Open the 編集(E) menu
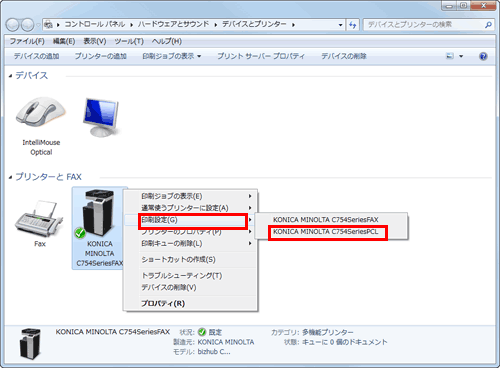The width and height of the screenshot is (500, 368). tap(64, 41)
